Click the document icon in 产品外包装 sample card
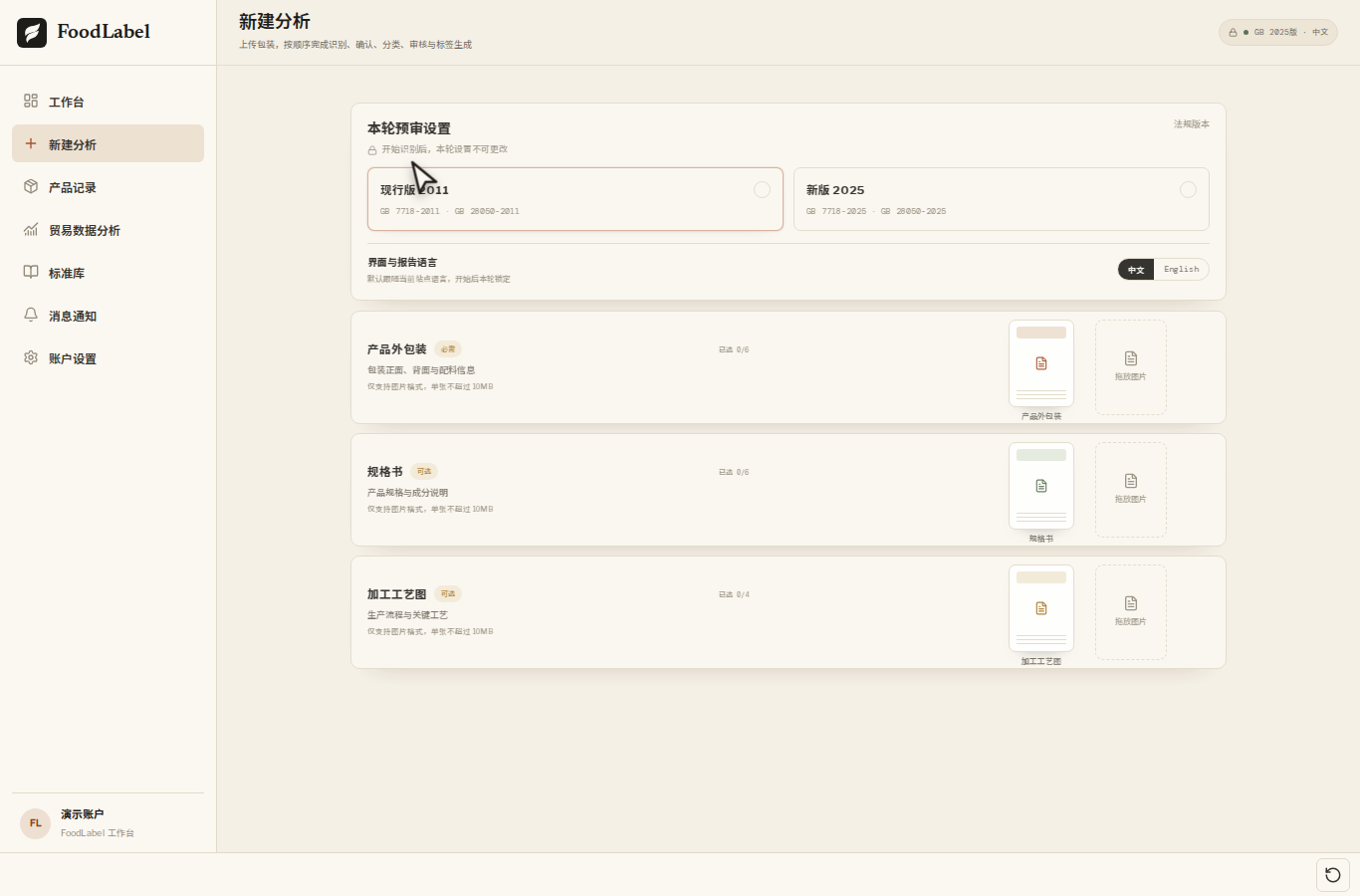This screenshot has width=1360, height=896. coord(1041,363)
